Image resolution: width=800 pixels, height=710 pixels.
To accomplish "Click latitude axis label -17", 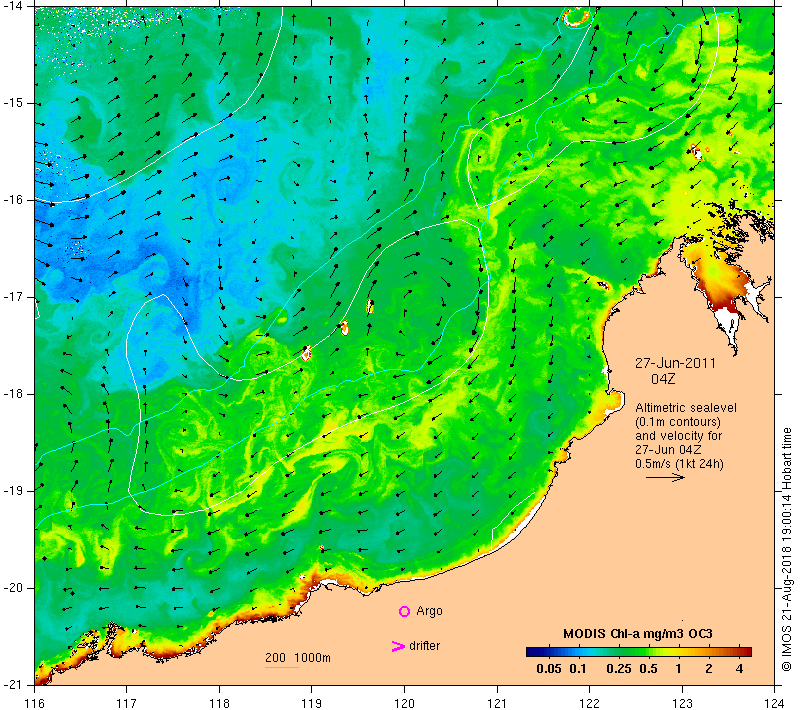I will (12, 296).
